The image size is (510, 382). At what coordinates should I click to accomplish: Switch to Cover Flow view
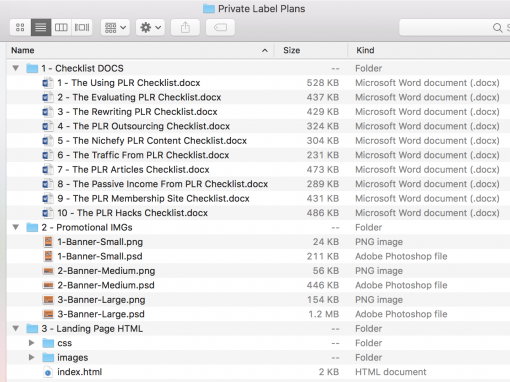tap(82, 27)
